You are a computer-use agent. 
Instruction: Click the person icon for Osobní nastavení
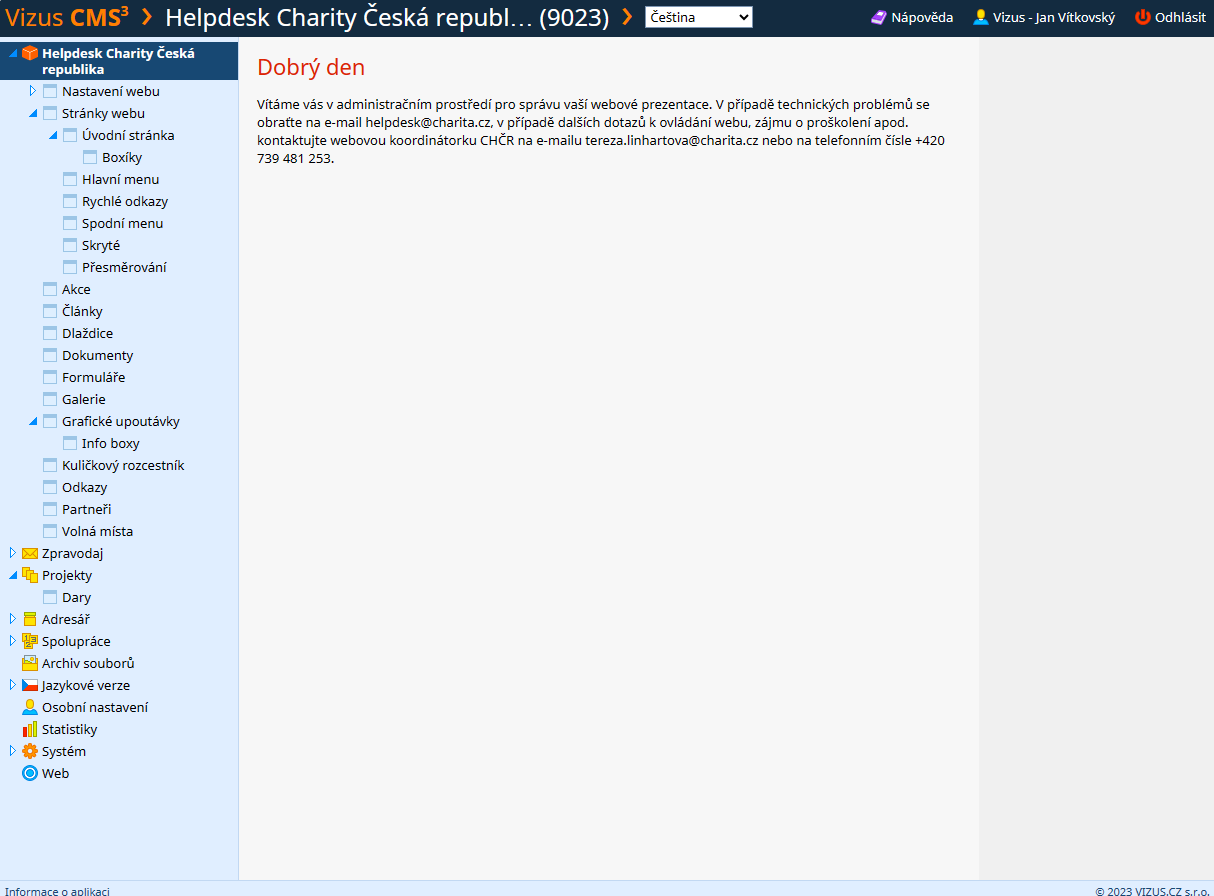click(30, 707)
